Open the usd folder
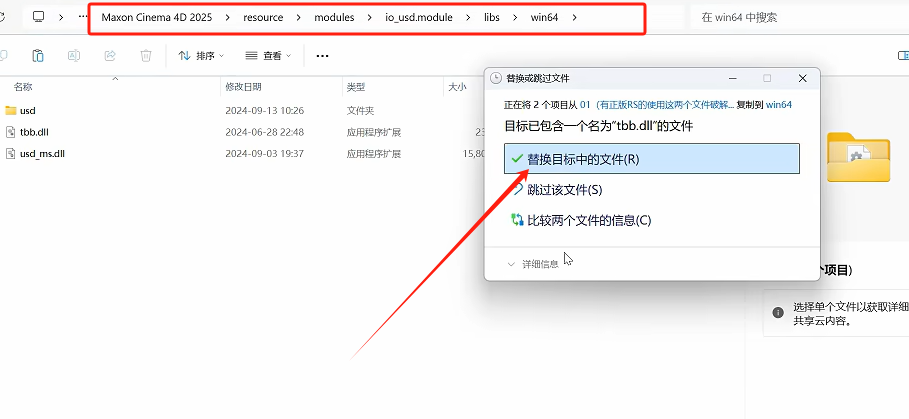909x419 pixels. point(27,110)
